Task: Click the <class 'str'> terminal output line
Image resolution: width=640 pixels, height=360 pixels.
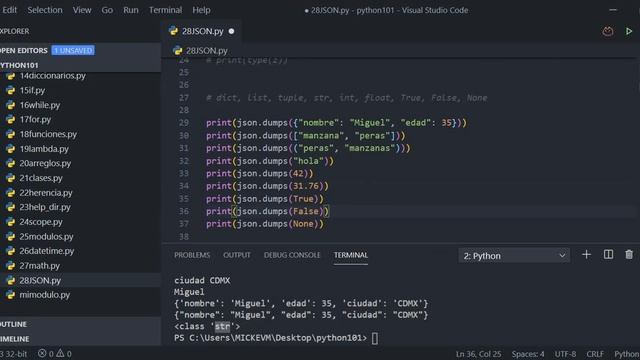Action: click(207, 327)
